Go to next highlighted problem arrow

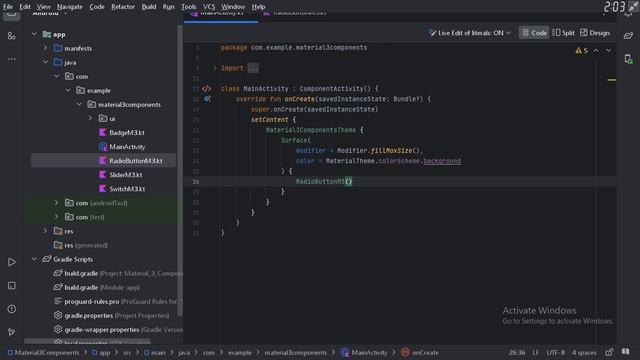point(609,50)
